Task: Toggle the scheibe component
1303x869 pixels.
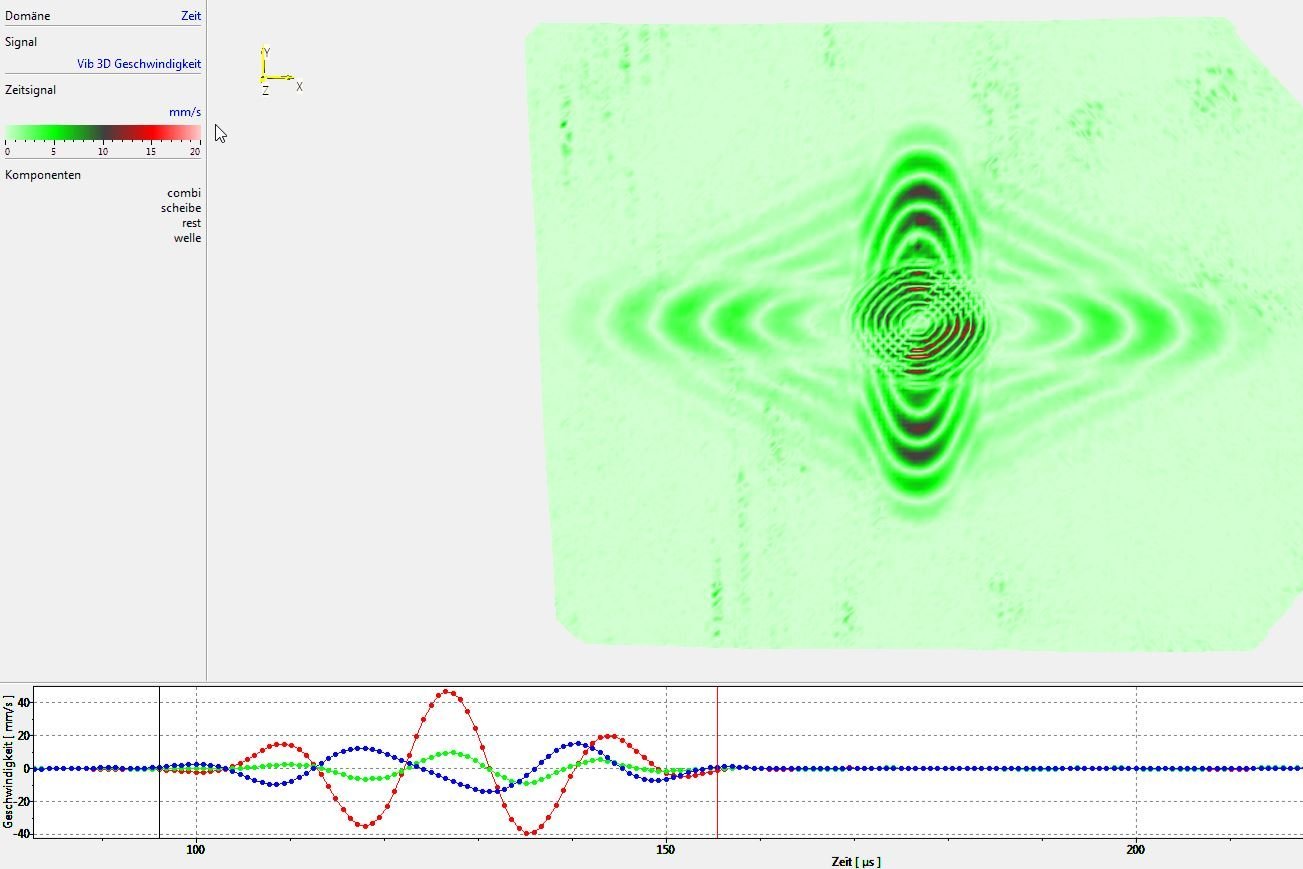Action: pyautogui.click(x=182, y=207)
